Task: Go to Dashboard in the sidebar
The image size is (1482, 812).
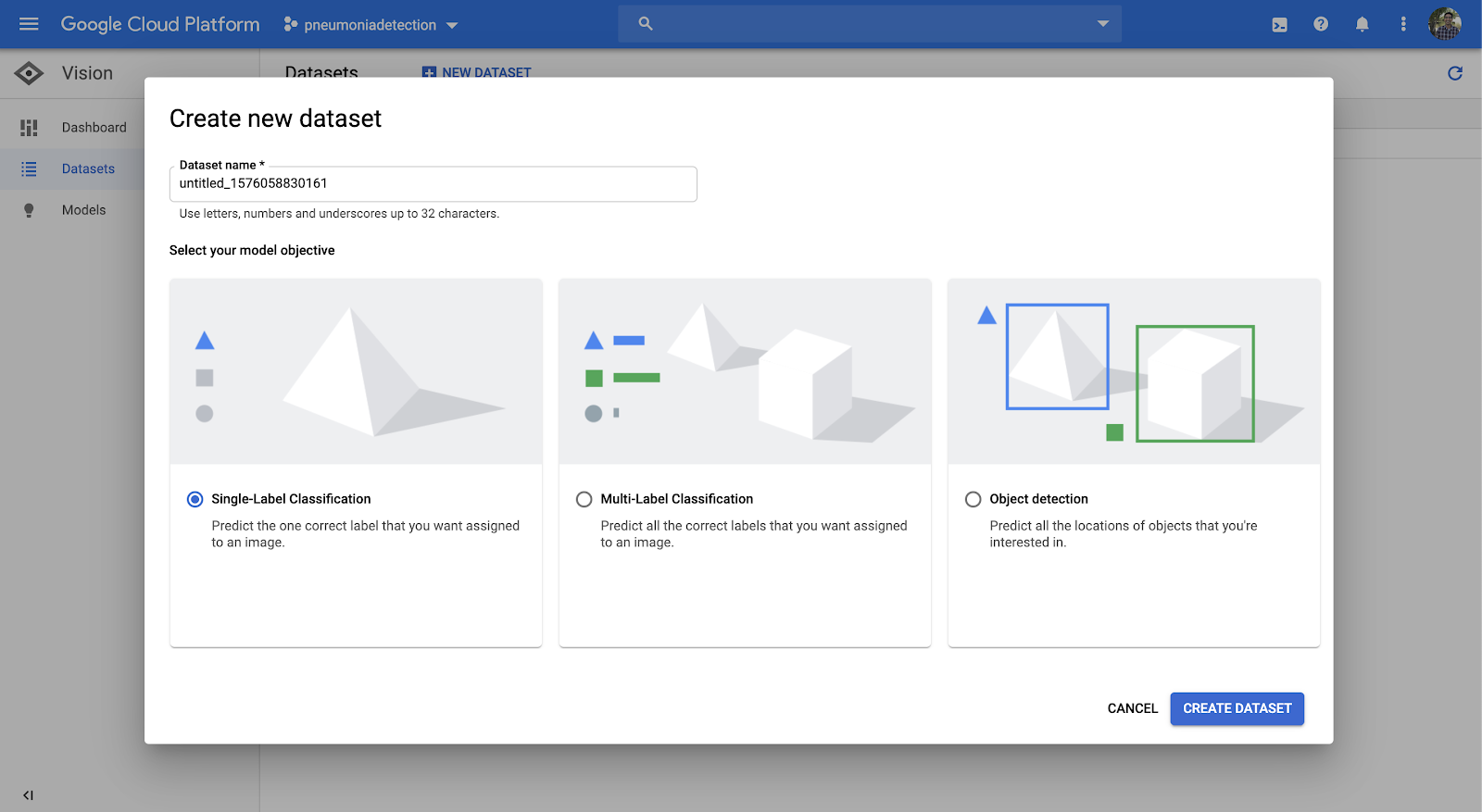Action: pyautogui.click(x=94, y=128)
